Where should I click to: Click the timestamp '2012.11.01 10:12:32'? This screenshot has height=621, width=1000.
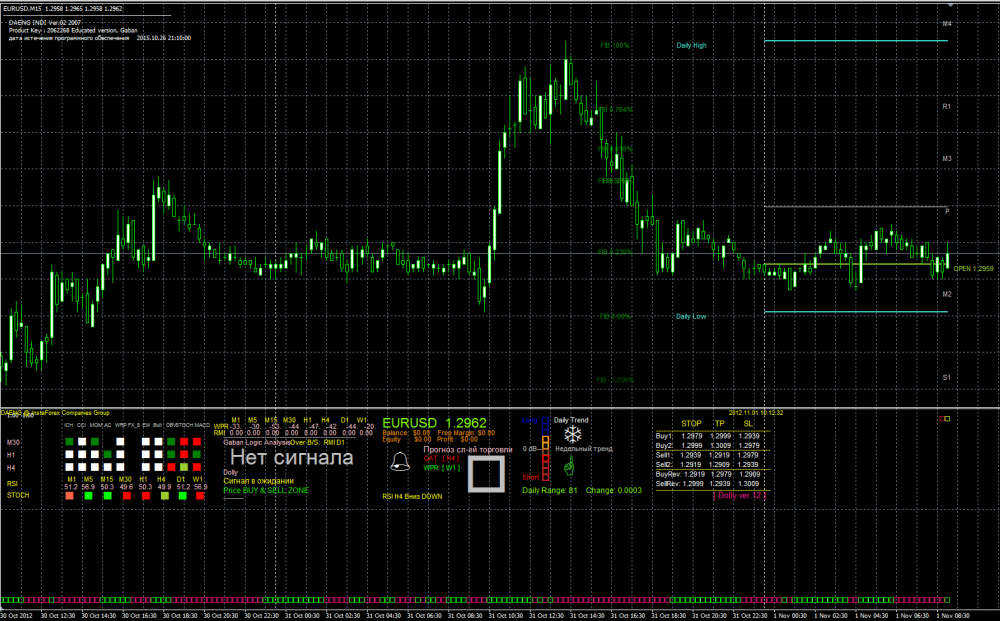click(756, 413)
